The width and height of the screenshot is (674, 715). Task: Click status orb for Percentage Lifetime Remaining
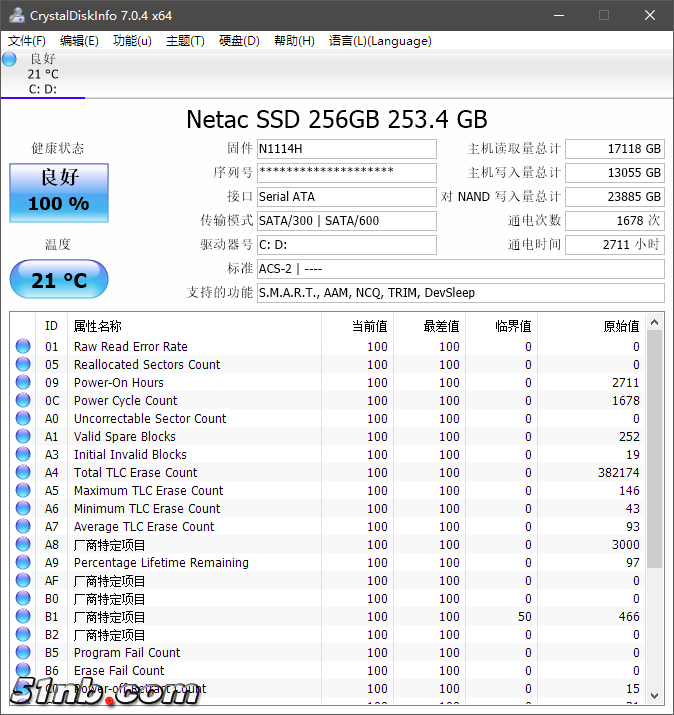pos(23,563)
